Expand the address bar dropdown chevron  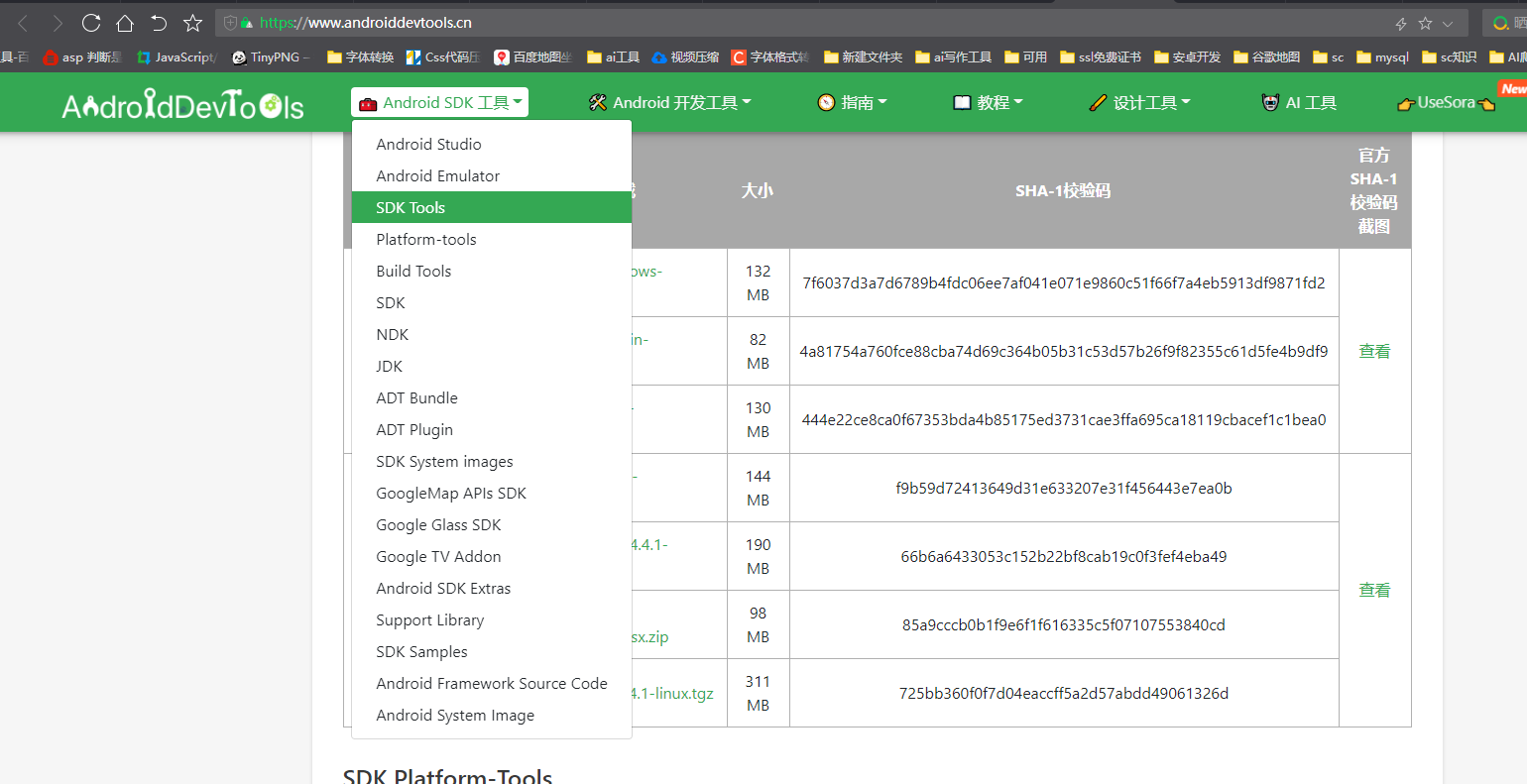click(x=1448, y=24)
